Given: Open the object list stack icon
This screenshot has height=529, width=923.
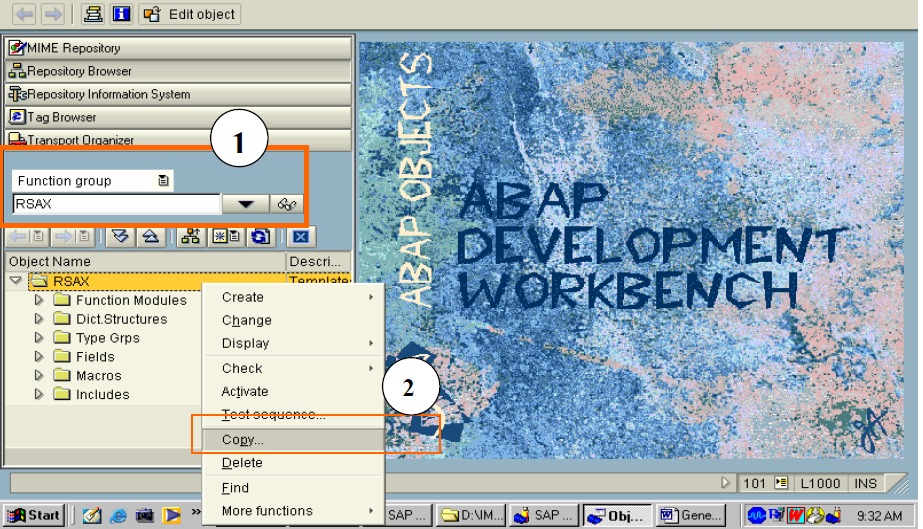Looking at the screenshot, I should [93, 14].
